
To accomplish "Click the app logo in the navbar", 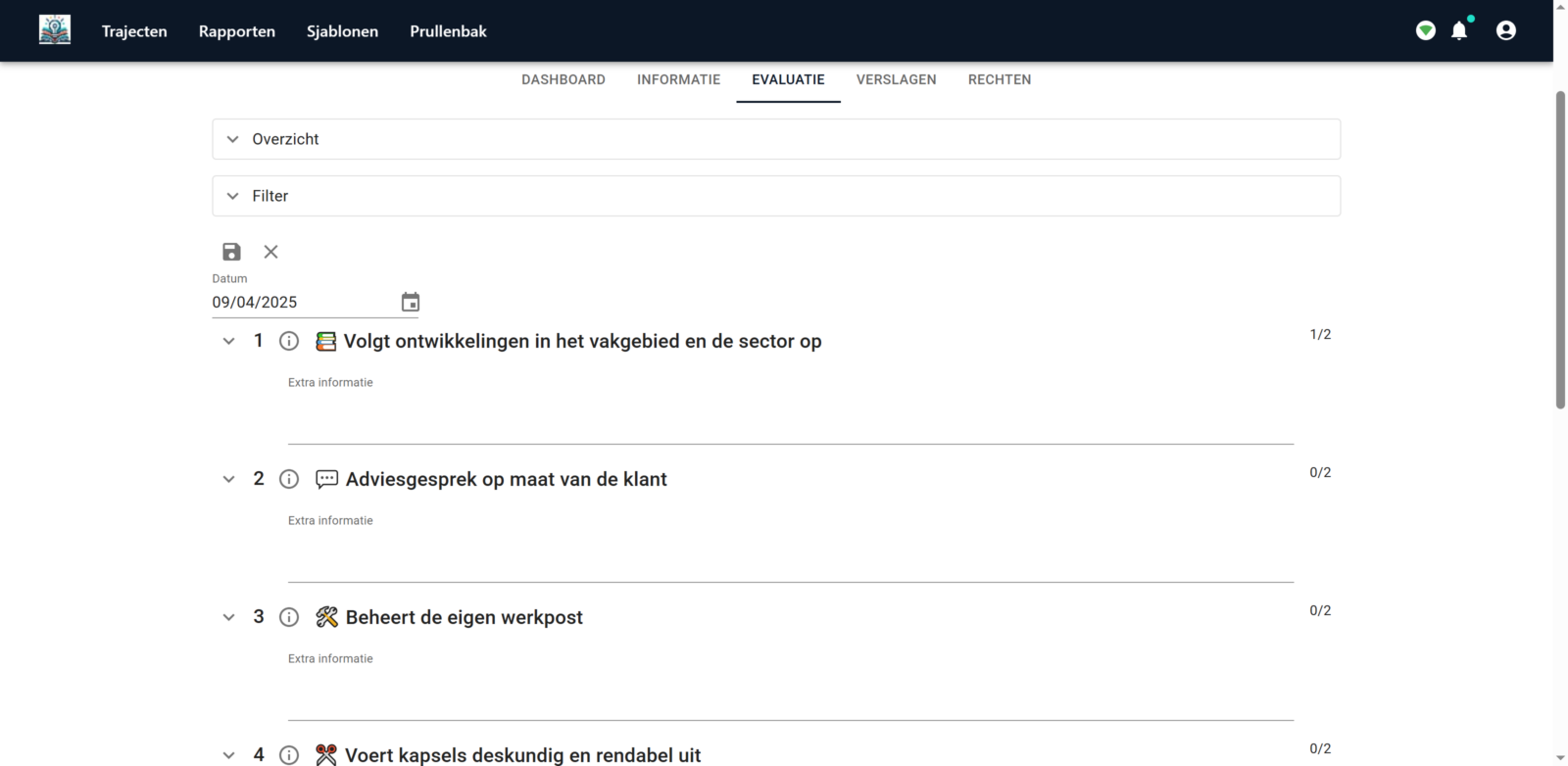I will pos(55,30).
